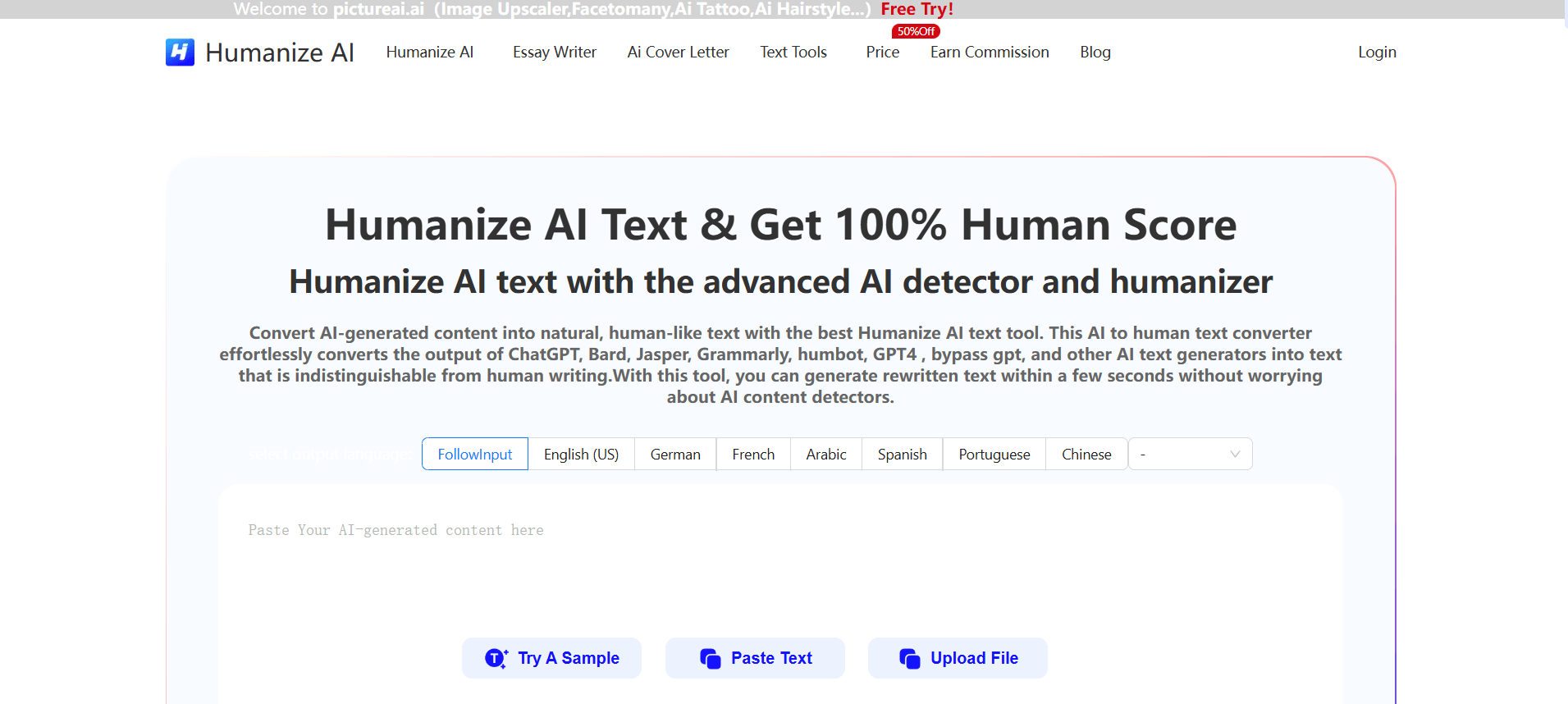Click the pictureai.ai welcome banner text
Screen dimensions: 1568x704
tap(551, 9)
